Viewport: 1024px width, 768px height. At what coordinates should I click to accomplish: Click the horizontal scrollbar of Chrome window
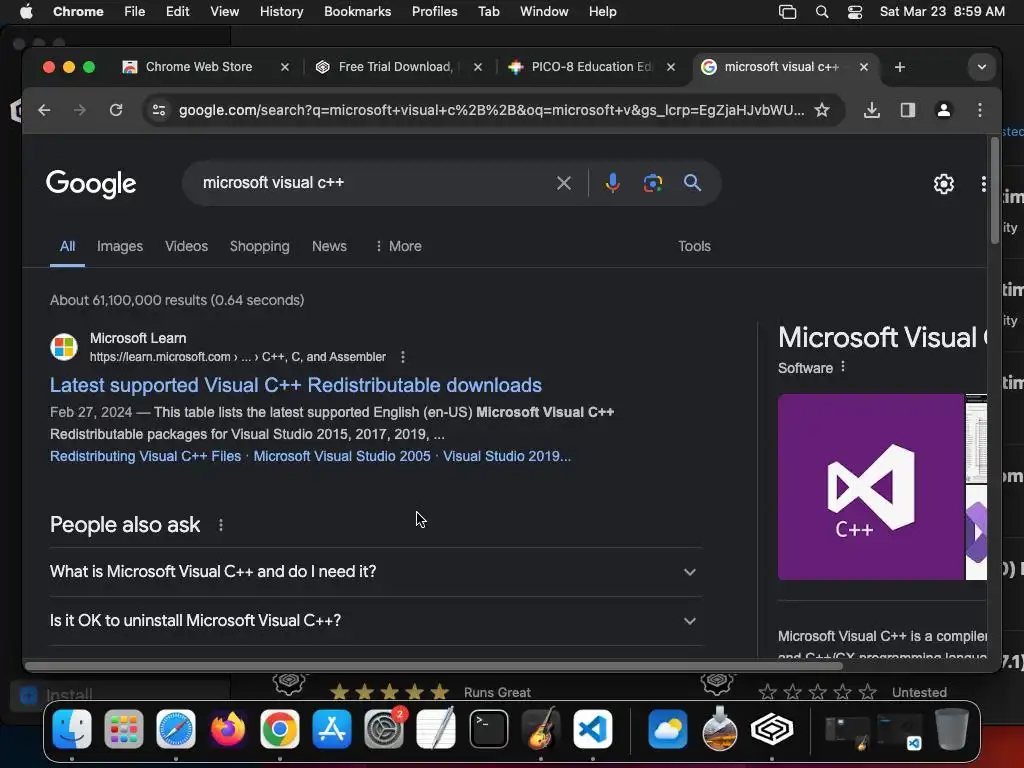(434, 666)
